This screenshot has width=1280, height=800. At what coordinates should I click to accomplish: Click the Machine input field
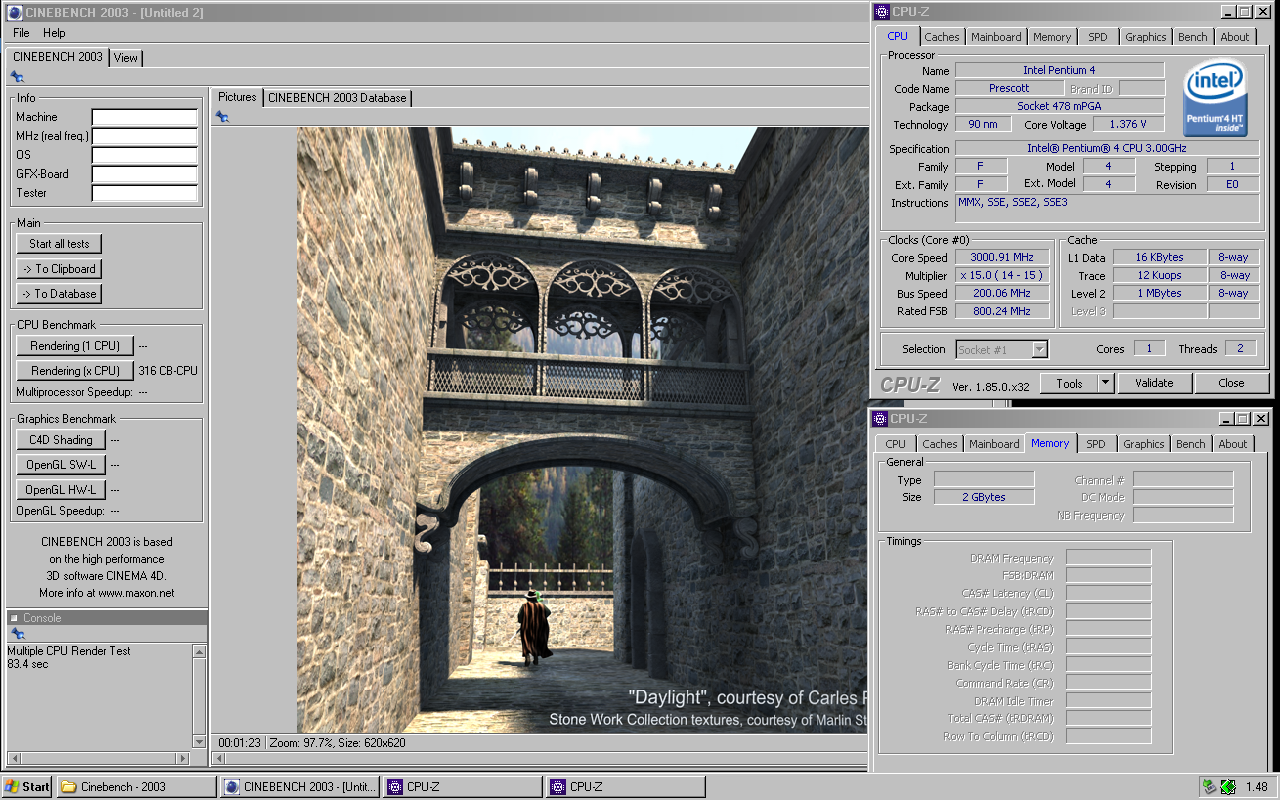pyautogui.click(x=145, y=117)
